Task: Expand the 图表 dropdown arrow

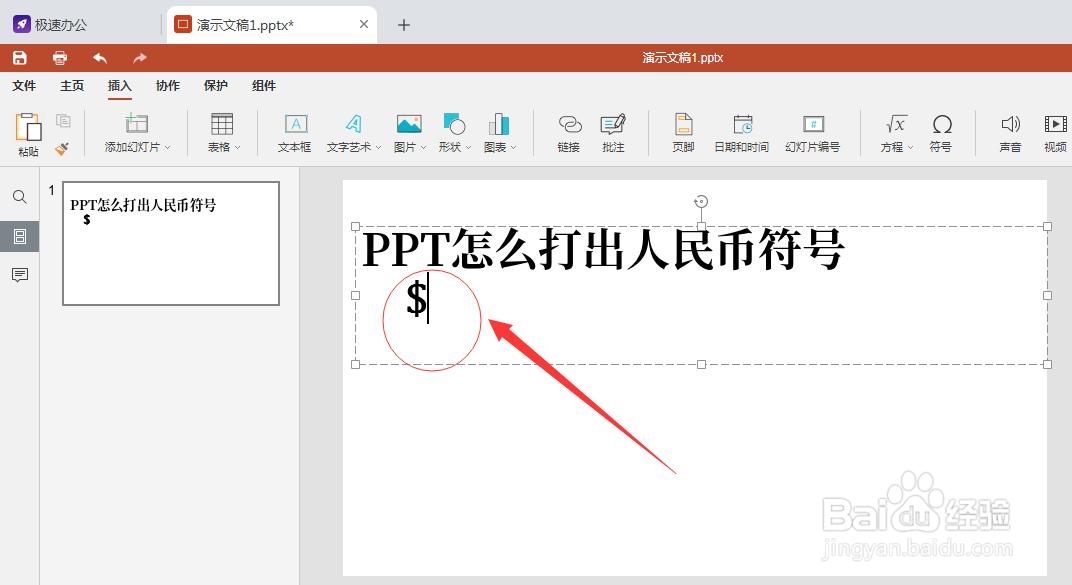Action: 513,148
